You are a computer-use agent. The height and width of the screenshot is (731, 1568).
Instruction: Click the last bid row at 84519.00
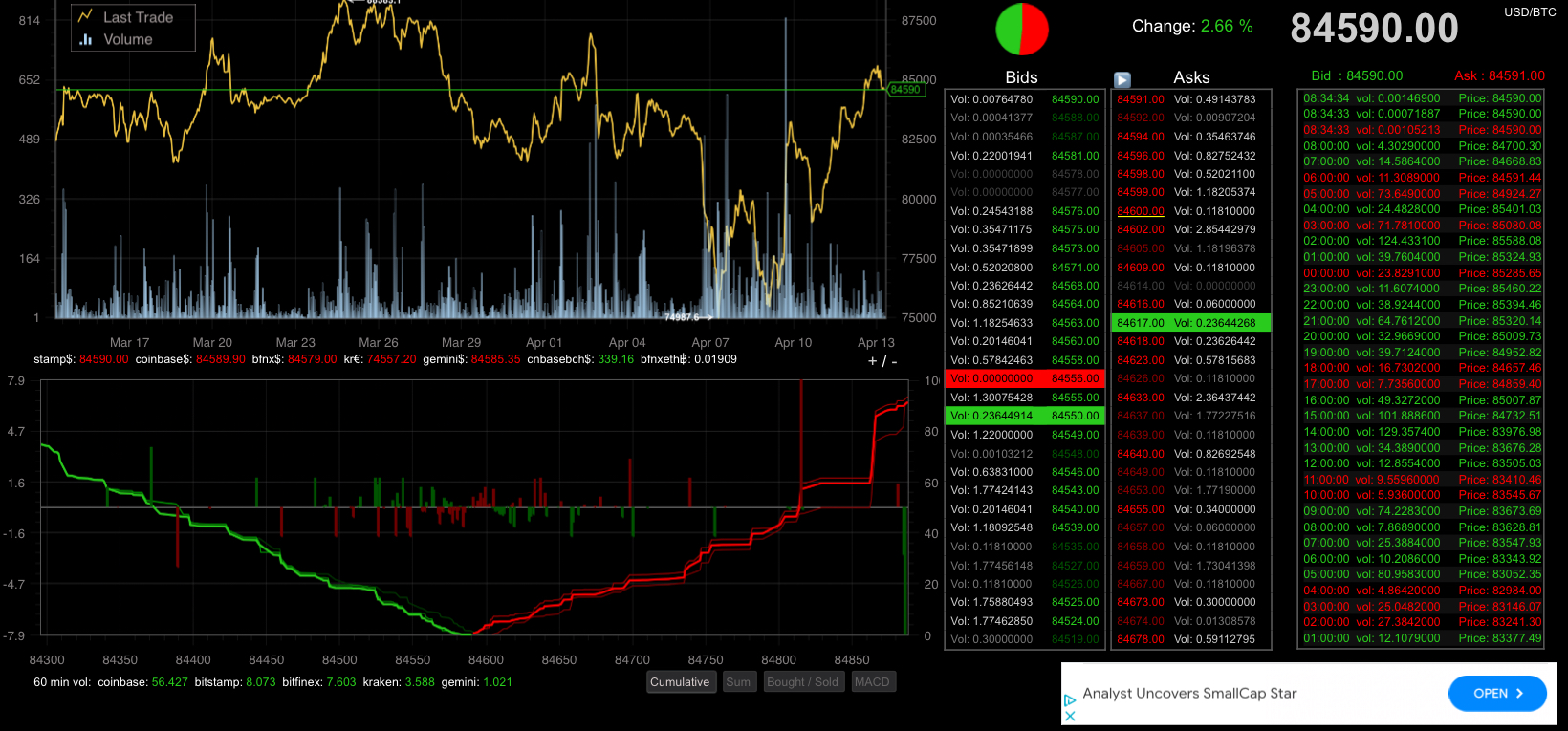tap(1025, 639)
